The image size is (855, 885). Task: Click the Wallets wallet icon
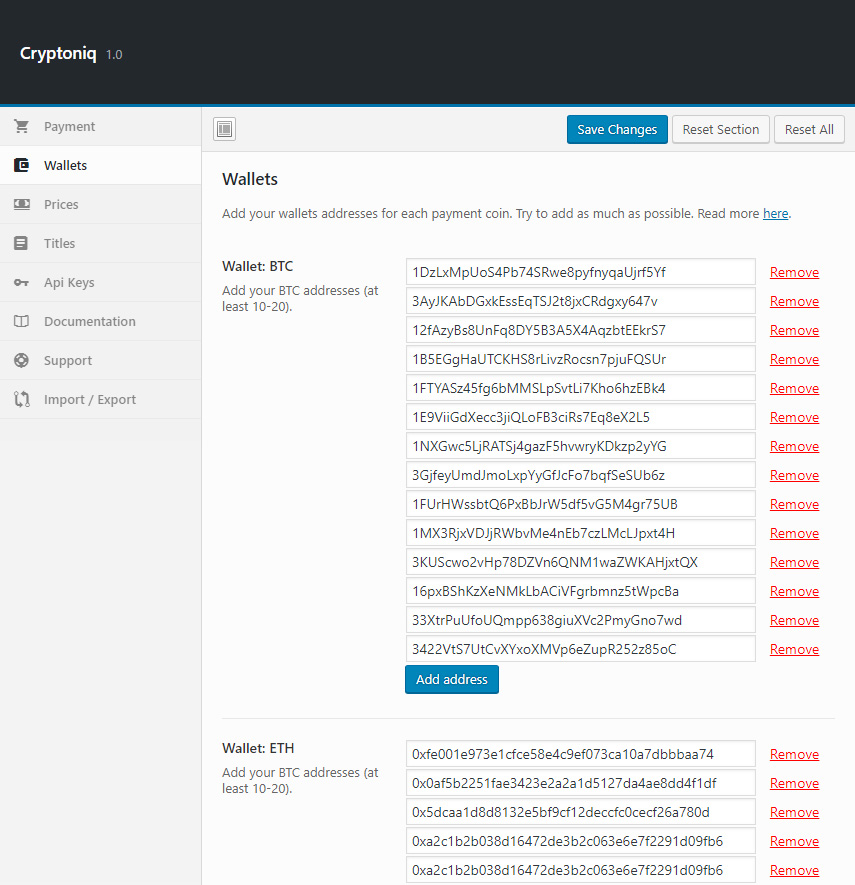(x=21, y=166)
